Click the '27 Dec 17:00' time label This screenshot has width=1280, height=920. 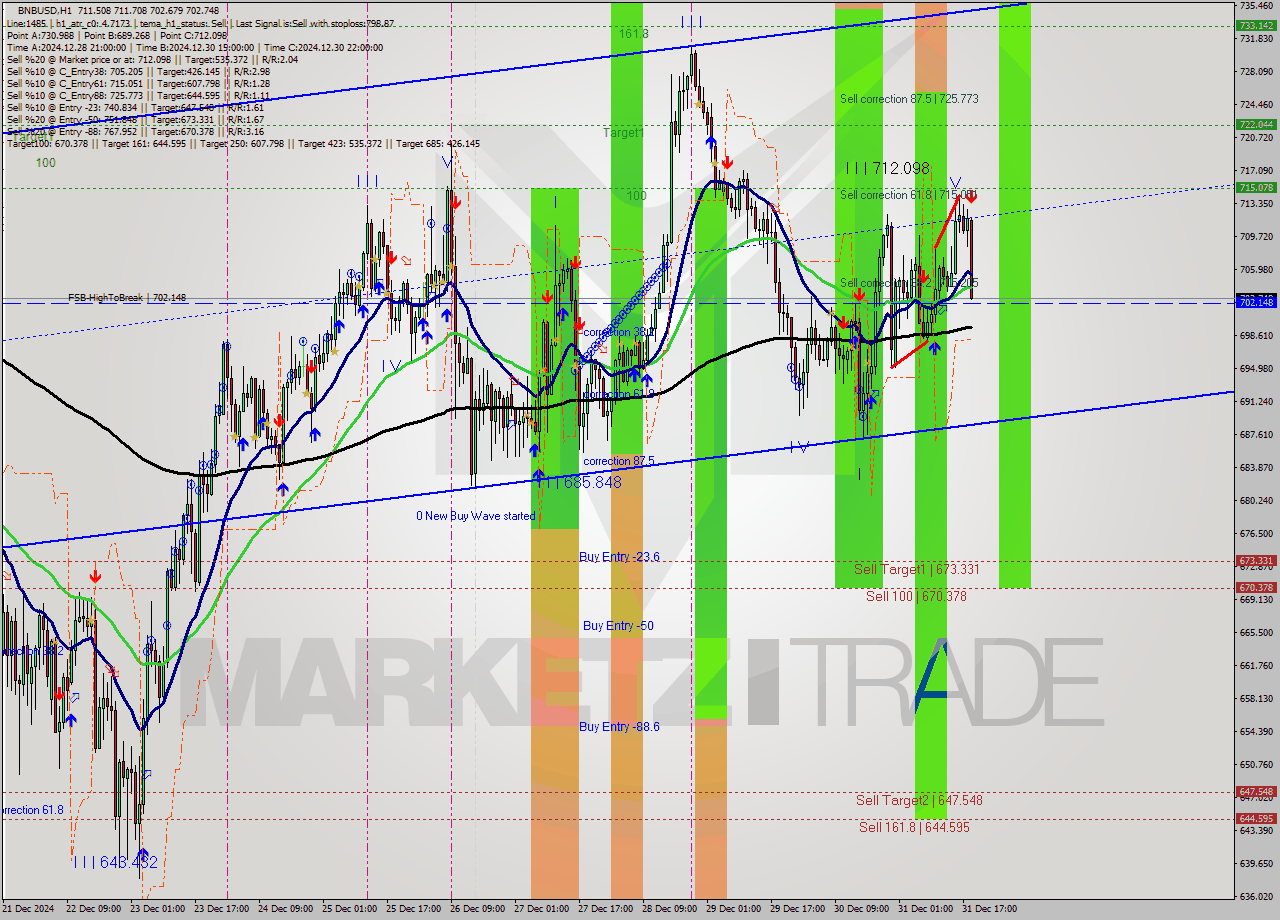pyautogui.click(x=607, y=909)
